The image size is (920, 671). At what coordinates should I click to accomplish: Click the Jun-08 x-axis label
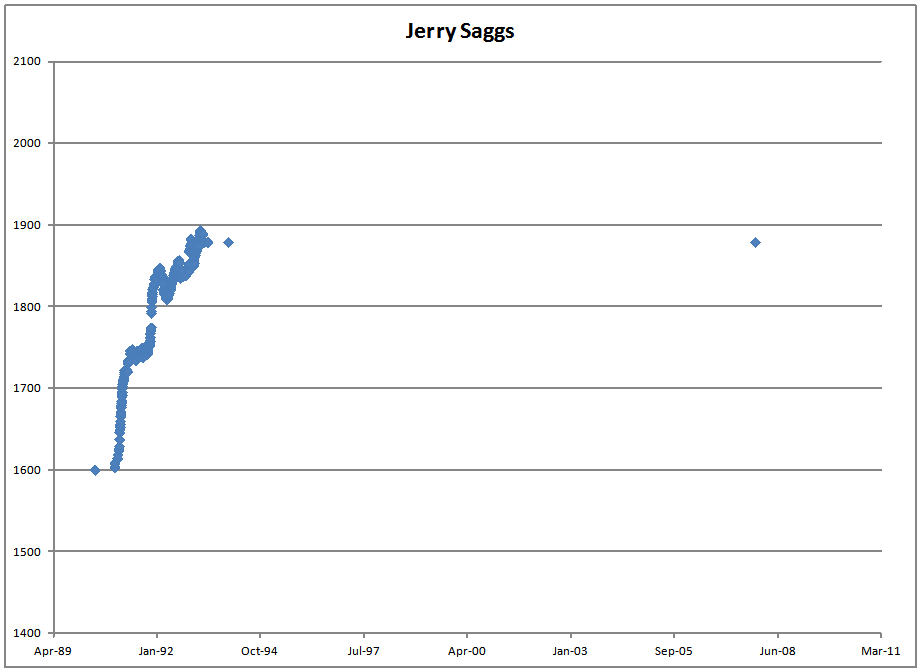point(777,650)
